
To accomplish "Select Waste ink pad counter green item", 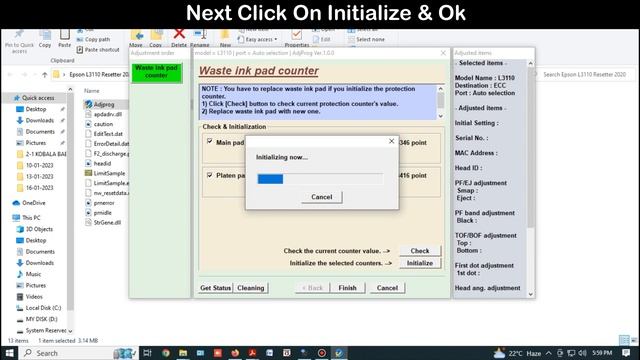I will pyautogui.click(x=157, y=73).
